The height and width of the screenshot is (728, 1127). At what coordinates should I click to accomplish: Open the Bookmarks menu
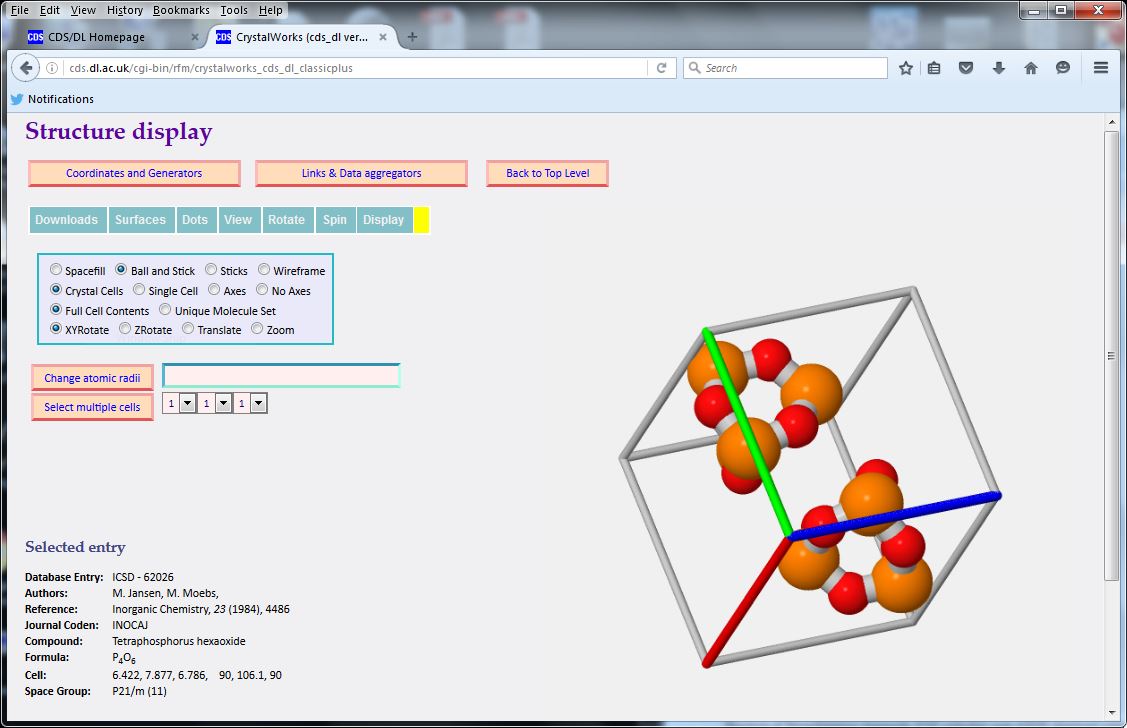pyautogui.click(x=181, y=10)
